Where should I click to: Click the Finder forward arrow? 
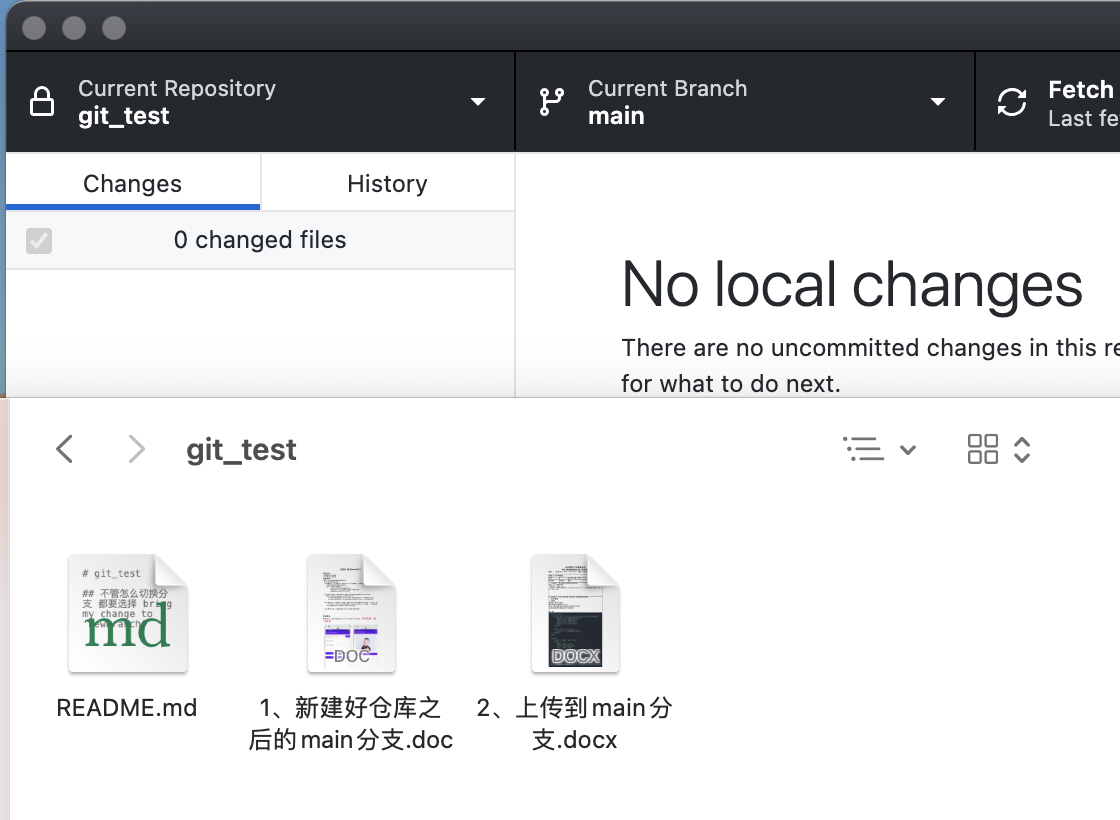coord(137,449)
